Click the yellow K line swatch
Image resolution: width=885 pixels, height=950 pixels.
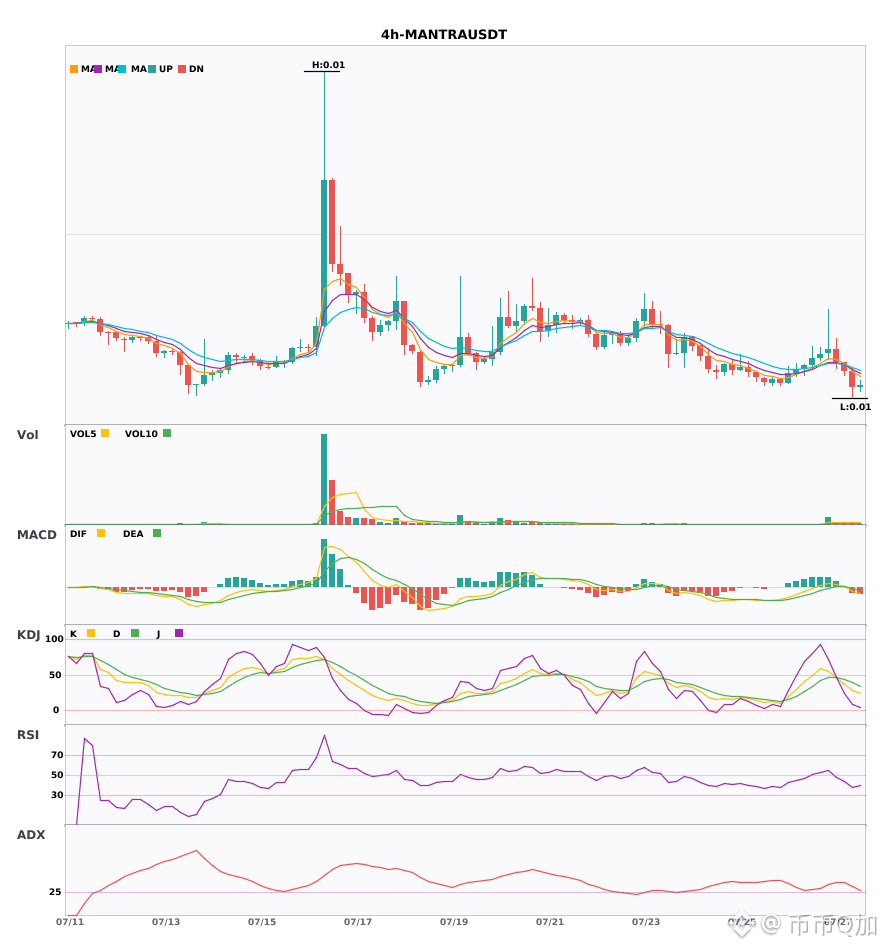coord(91,633)
